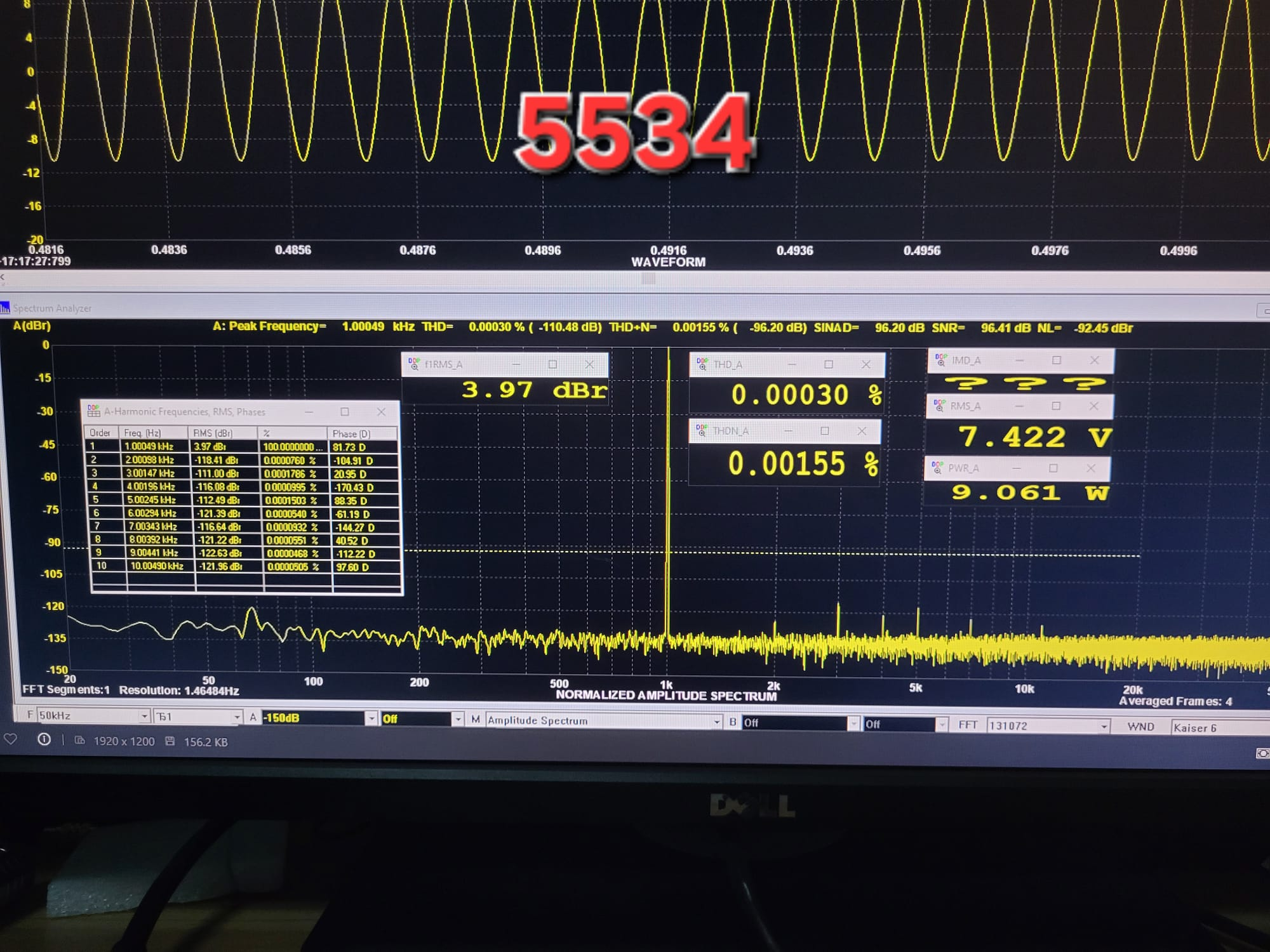Maximize the RMS_A viewer window
The width and height of the screenshot is (1270, 952).
(1056, 406)
